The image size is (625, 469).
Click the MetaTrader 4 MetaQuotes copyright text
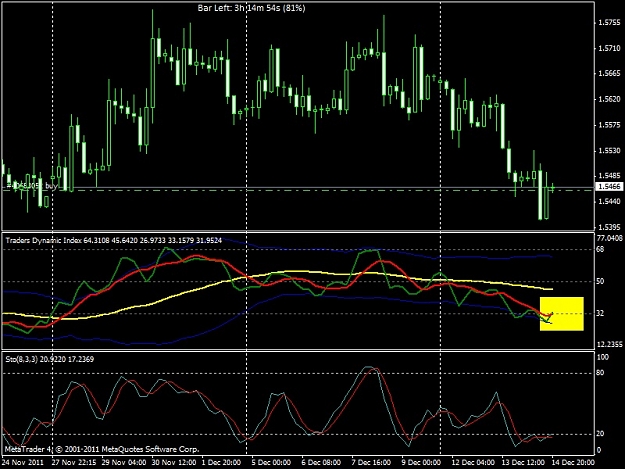click(102, 449)
